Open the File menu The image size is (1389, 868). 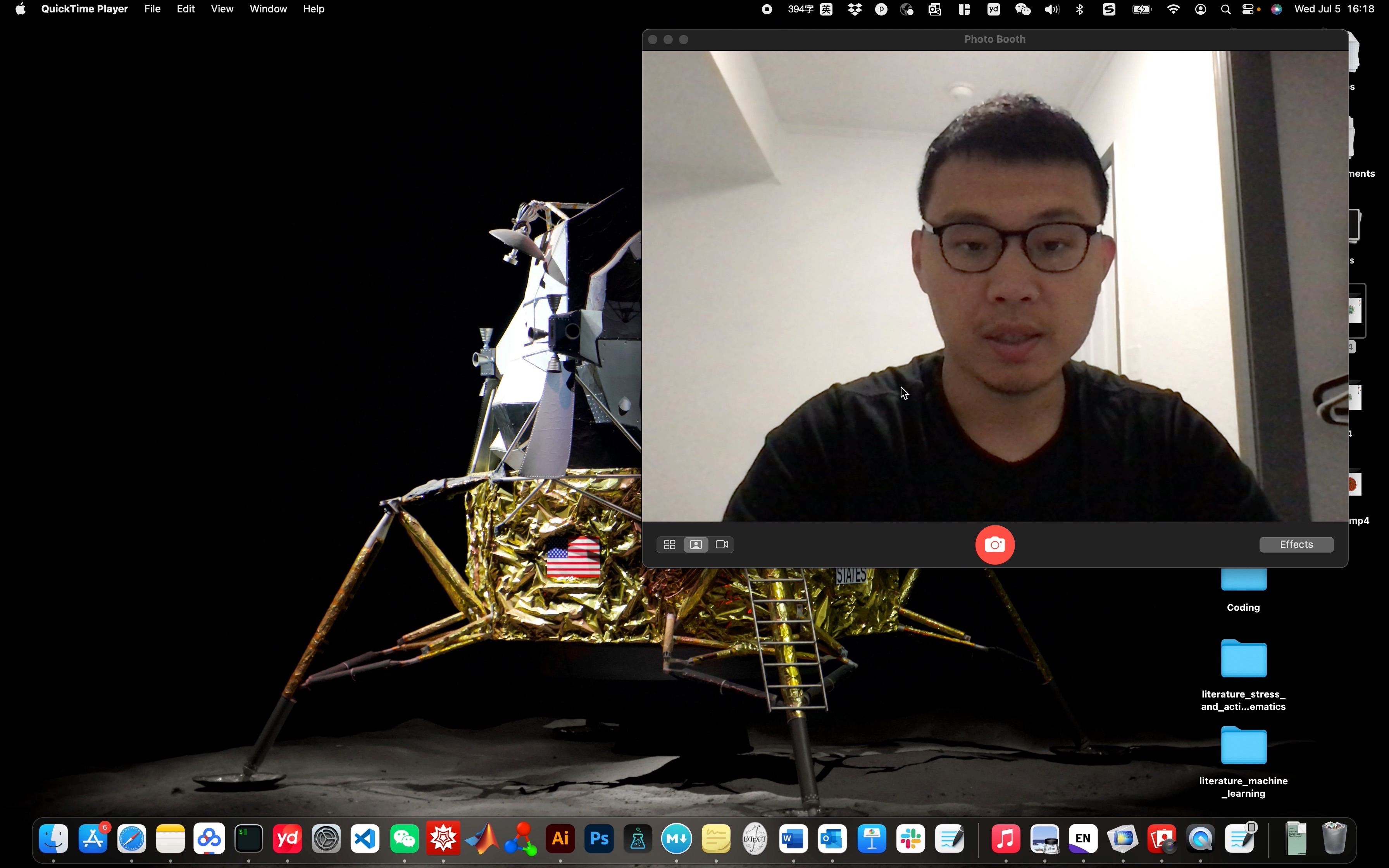(x=152, y=9)
